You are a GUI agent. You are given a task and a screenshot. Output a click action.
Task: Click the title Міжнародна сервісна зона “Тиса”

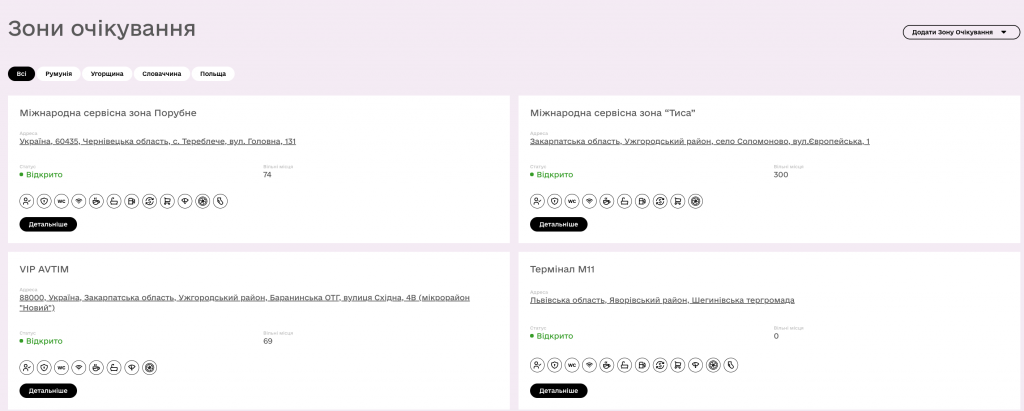[613, 113]
